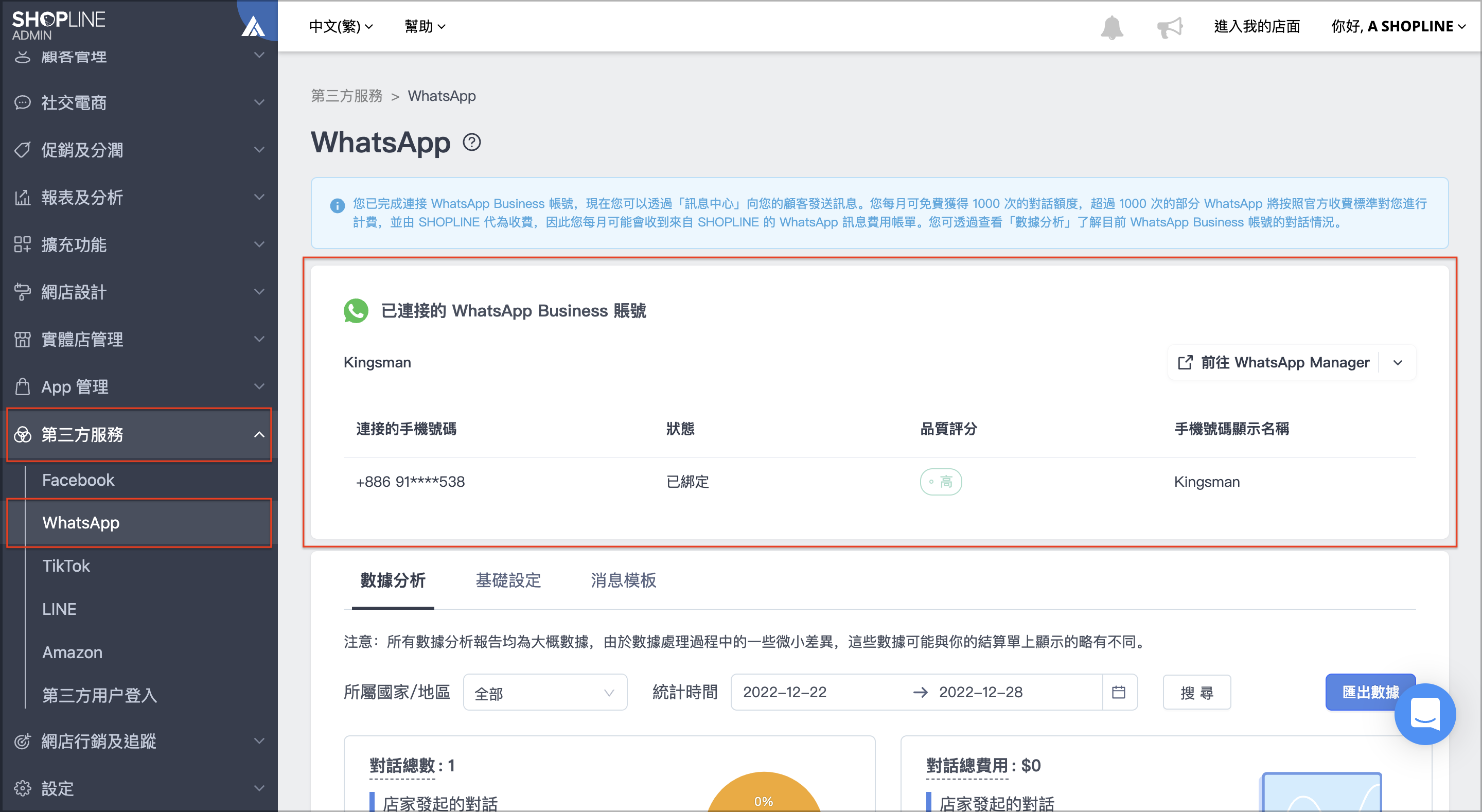This screenshot has height=812, width=1482.
Task: Click the blue triangle logo badge in sidebar
Action: coord(253,26)
